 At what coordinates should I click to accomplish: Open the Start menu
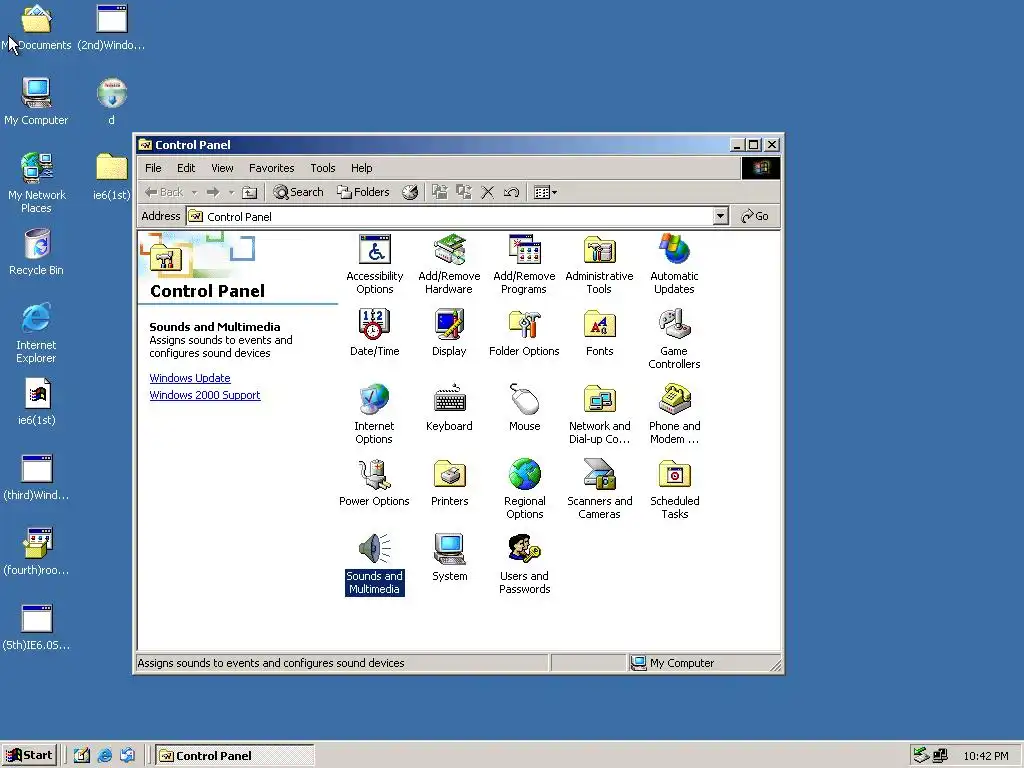29,756
